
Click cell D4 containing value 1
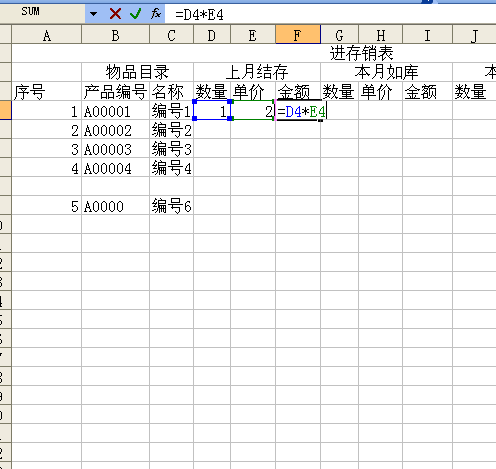[x=212, y=110]
